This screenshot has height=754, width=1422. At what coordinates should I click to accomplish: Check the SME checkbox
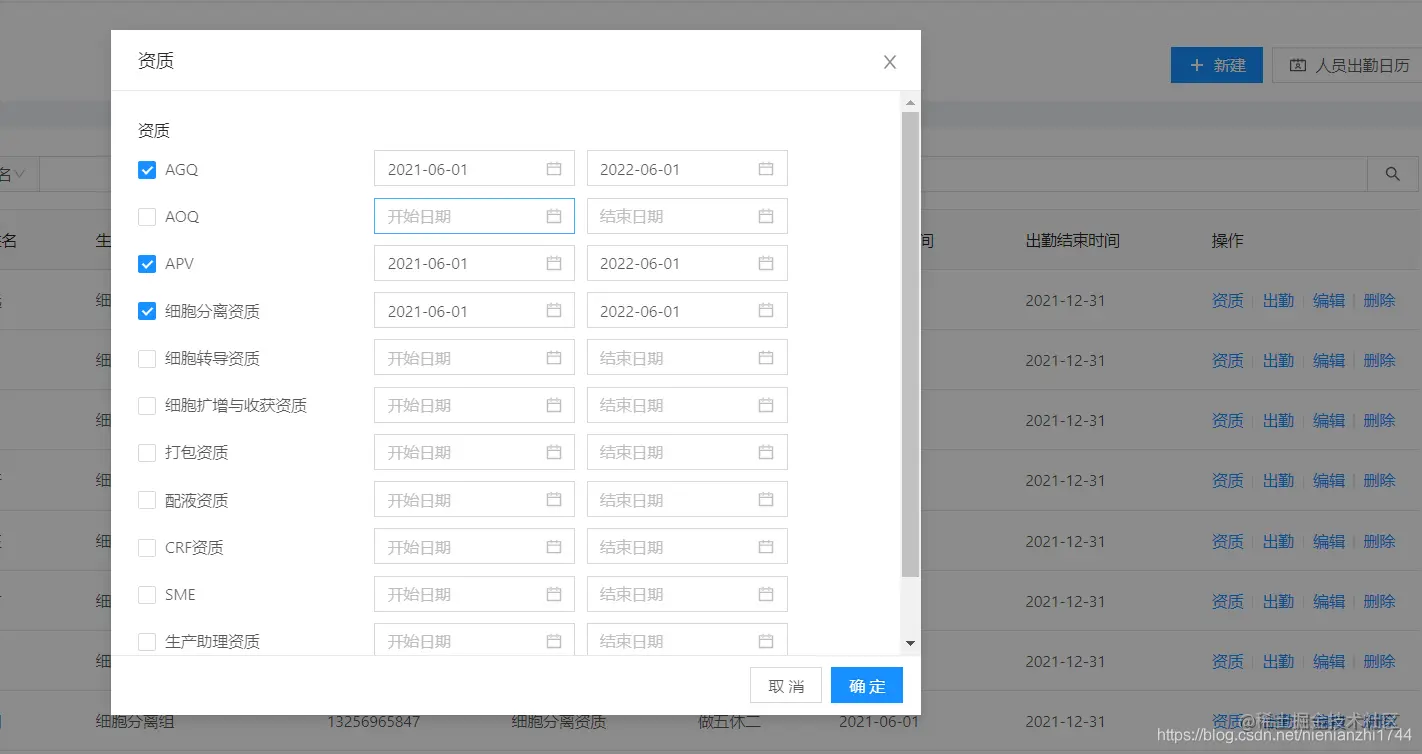coord(147,595)
